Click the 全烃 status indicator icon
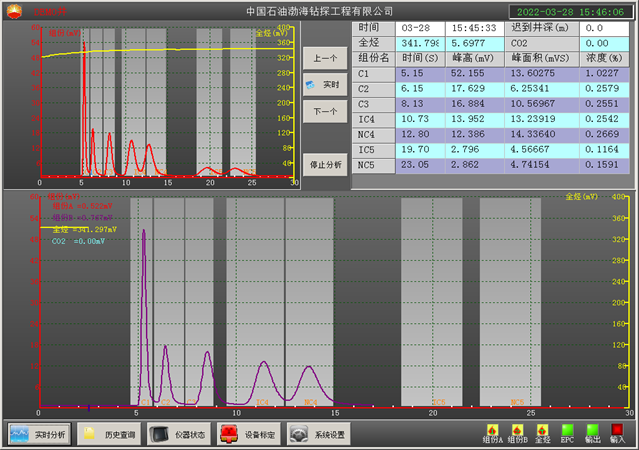Screen dimensions: 639x450 [542, 430]
